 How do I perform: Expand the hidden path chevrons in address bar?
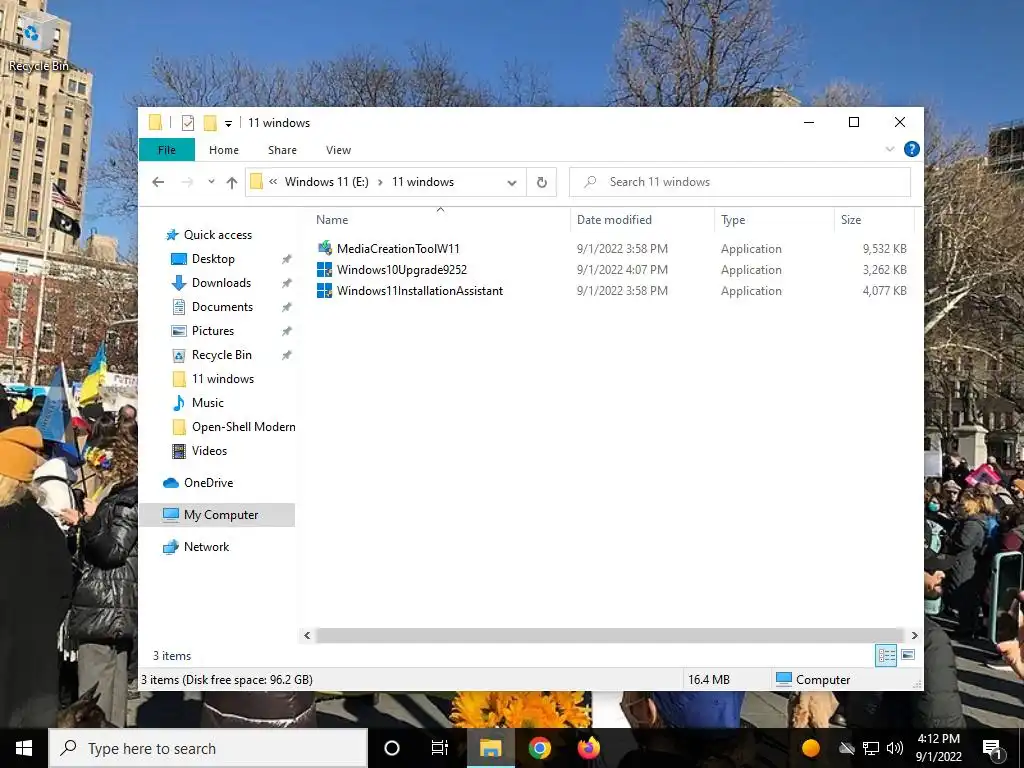[x=273, y=182]
